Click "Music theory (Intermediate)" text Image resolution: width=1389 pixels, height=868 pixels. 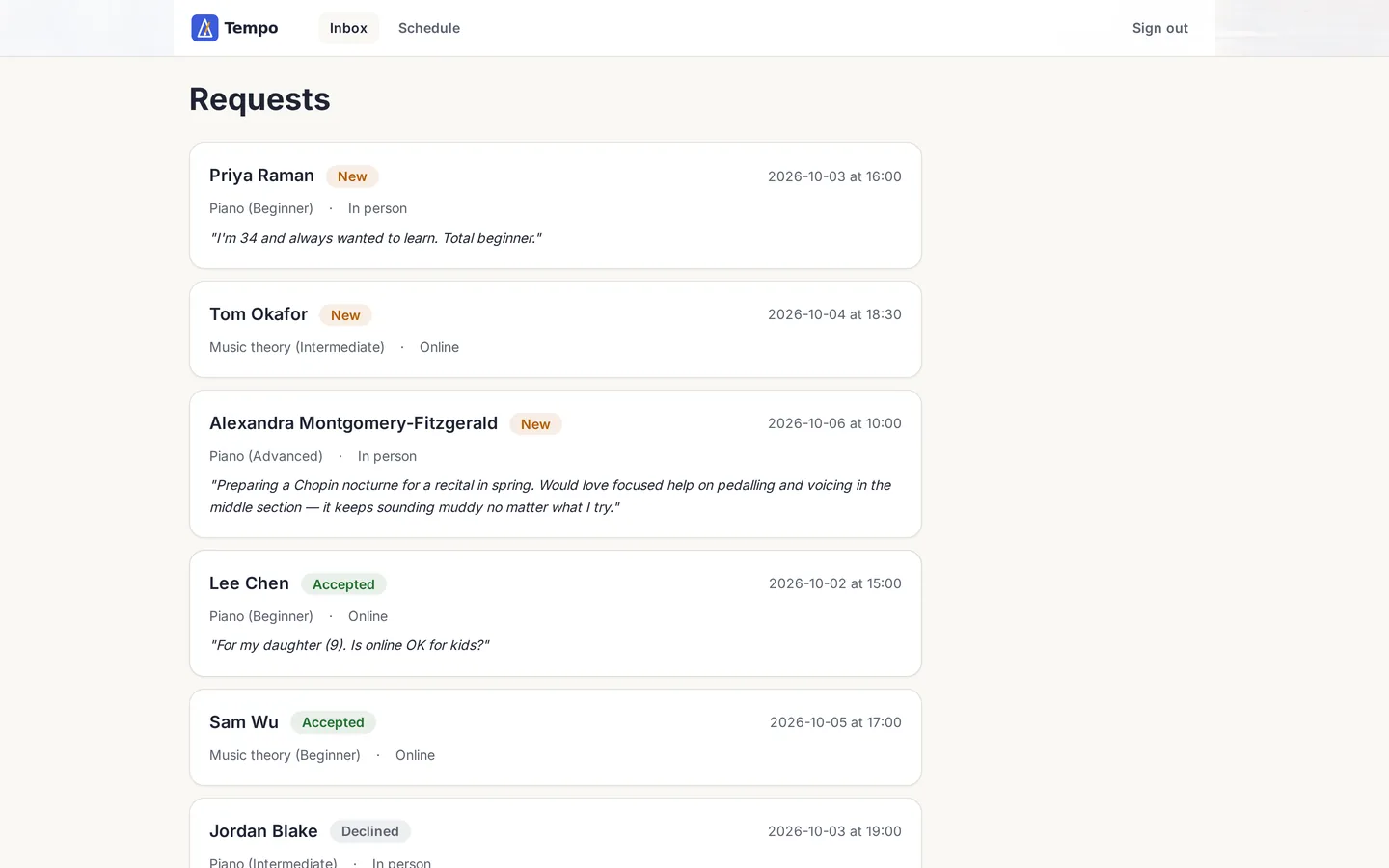(x=297, y=347)
